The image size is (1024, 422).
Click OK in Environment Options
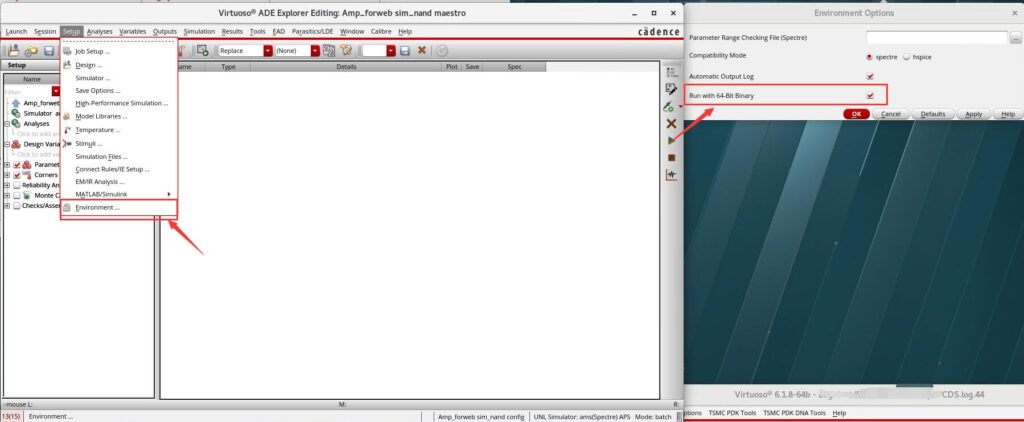pyautogui.click(x=856, y=114)
